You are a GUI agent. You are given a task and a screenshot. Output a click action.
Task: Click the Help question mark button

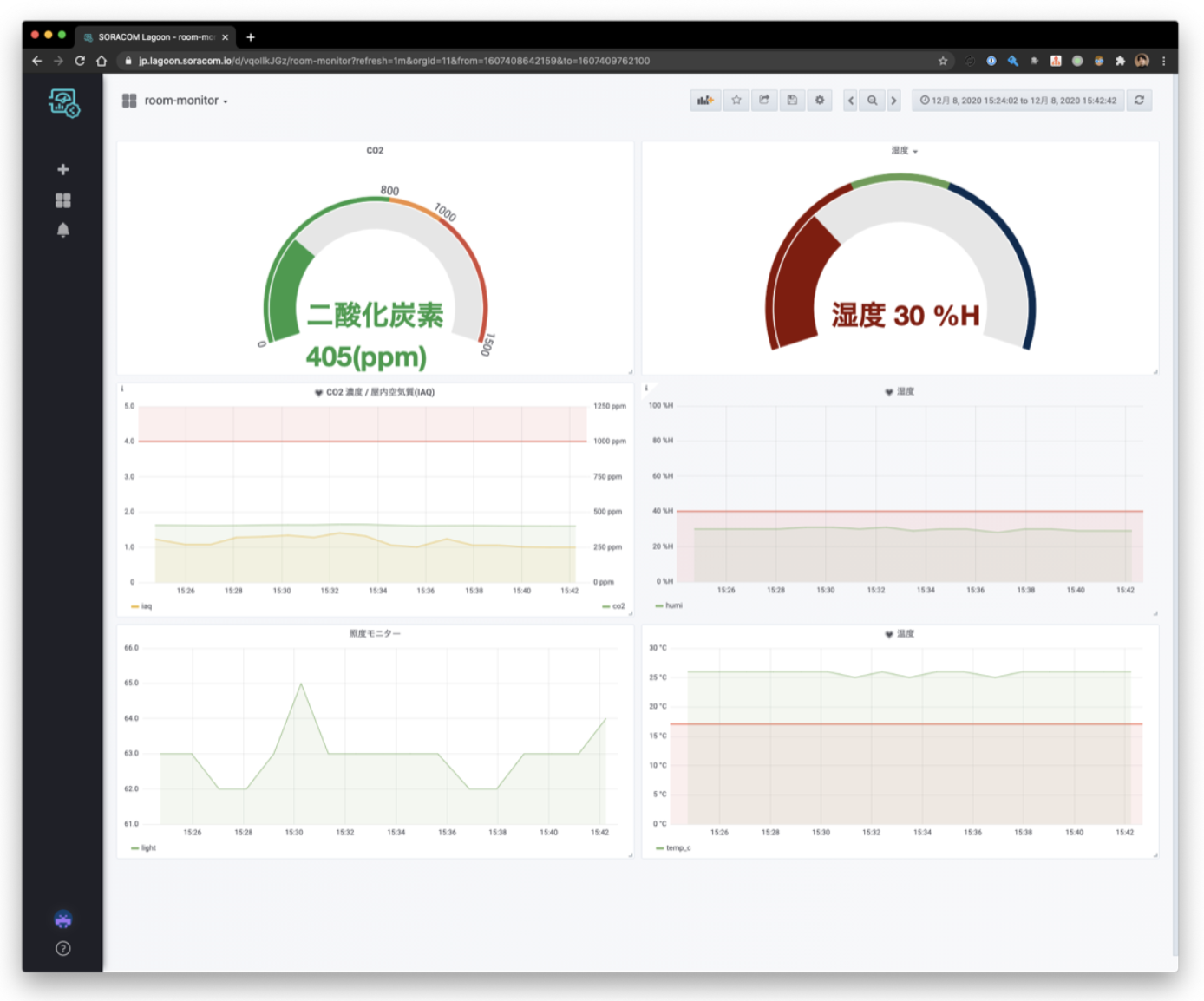point(62,948)
